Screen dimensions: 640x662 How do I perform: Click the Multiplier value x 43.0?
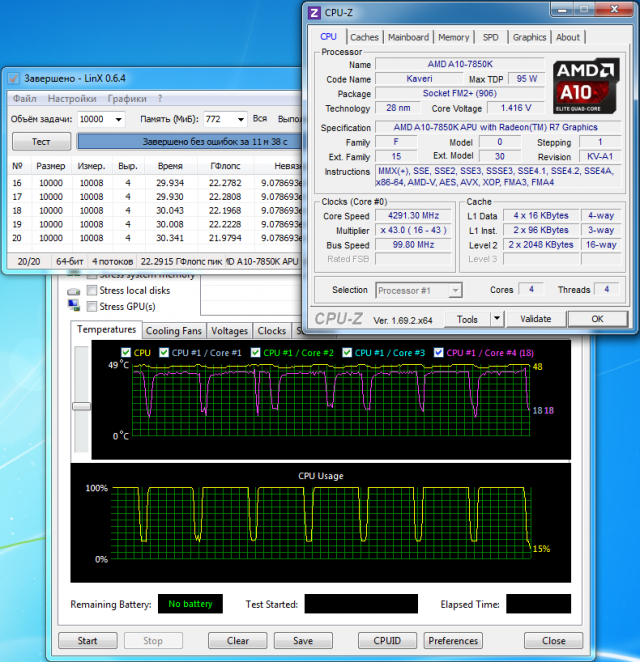(413, 230)
